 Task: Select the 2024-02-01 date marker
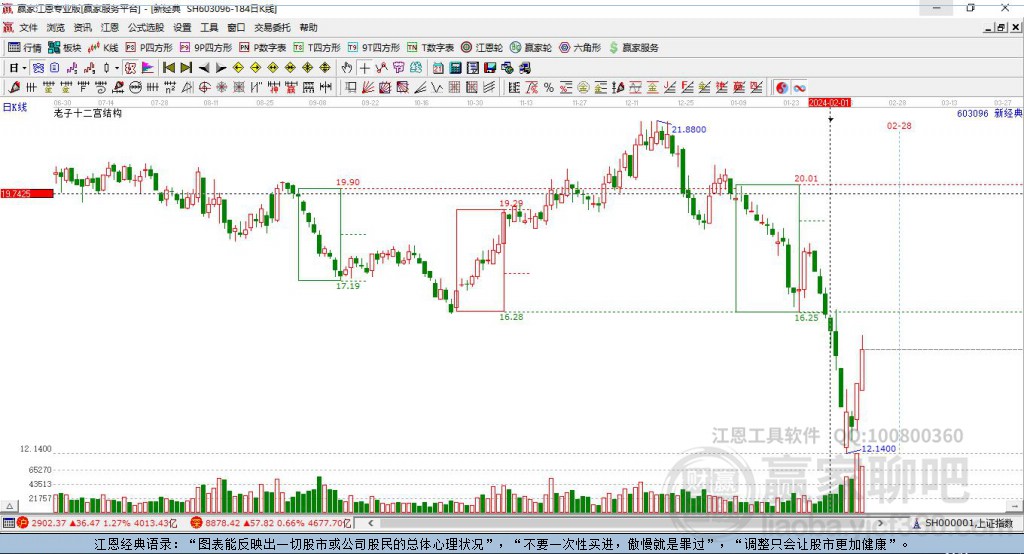click(x=829, y=103)
